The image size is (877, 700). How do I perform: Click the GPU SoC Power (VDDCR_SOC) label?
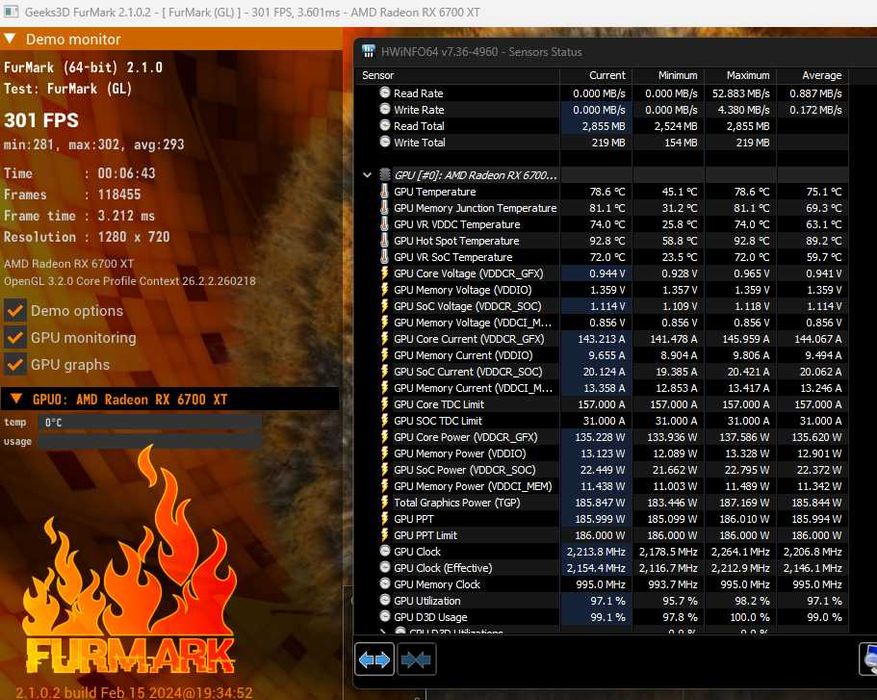pos(464,470)
